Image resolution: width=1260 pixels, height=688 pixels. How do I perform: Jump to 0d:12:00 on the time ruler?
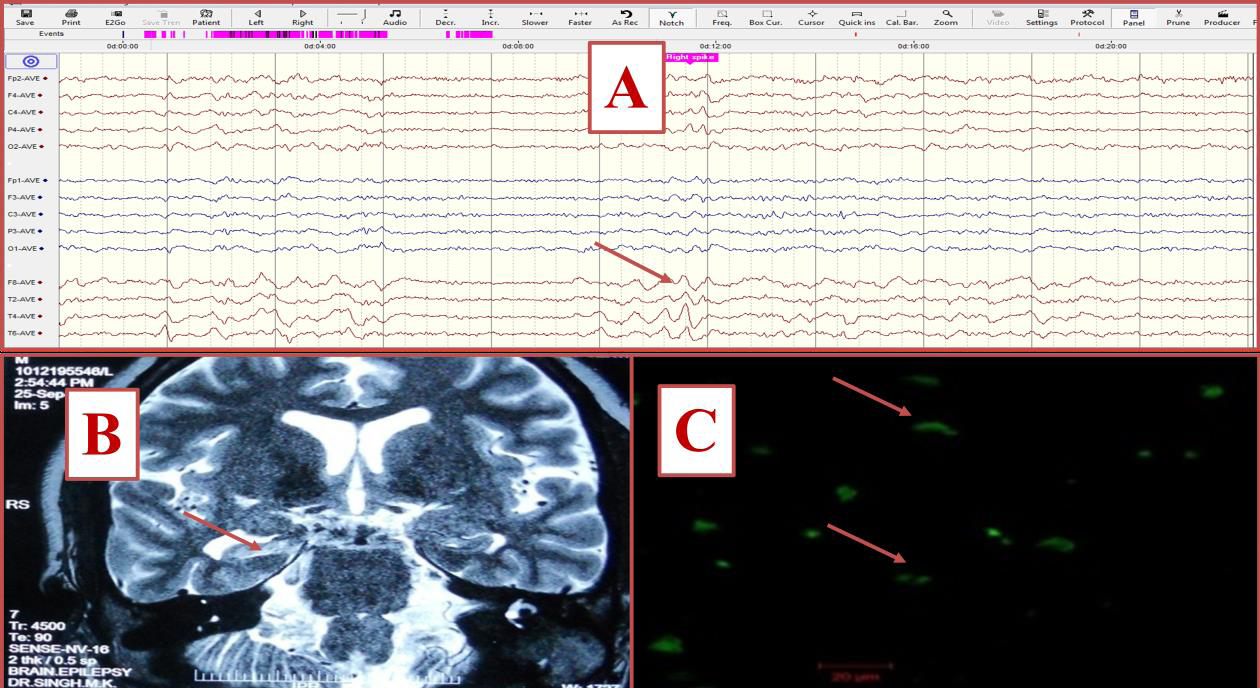click(x=715, y=46)
